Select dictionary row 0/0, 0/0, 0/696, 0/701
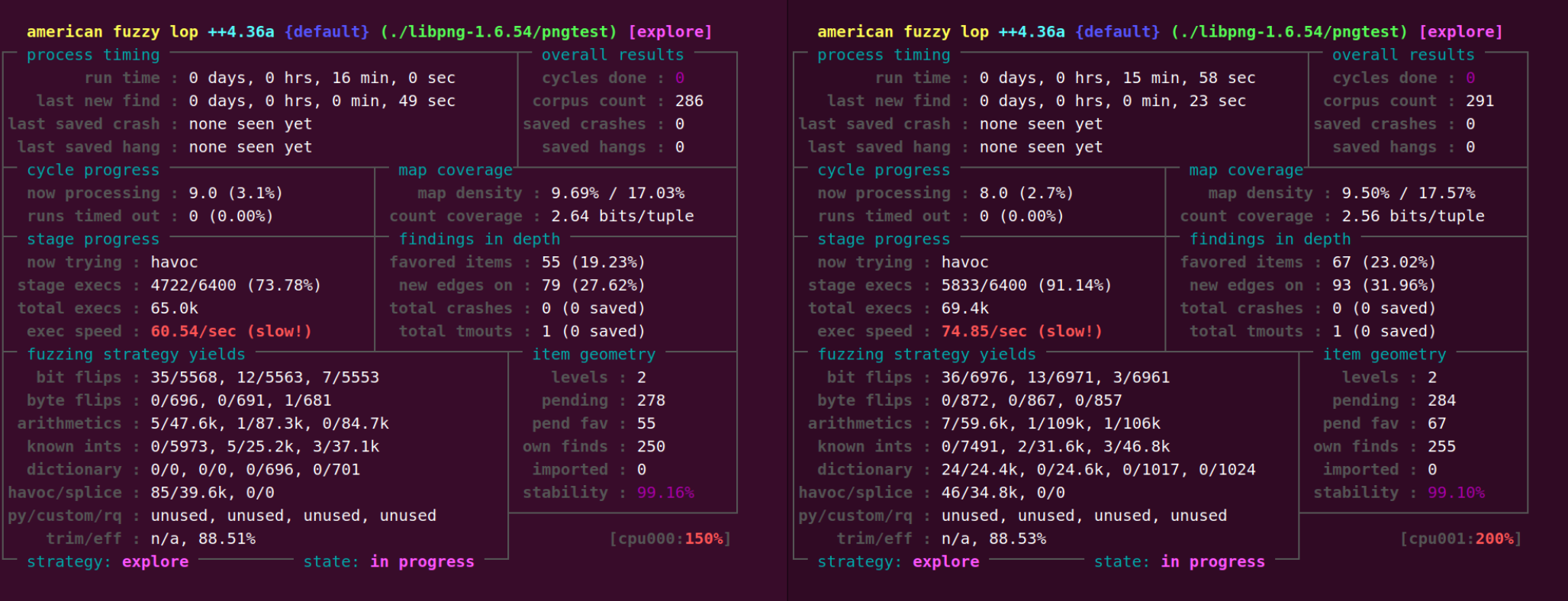The width and height of the screenshot is (1568, 601). (255, 470)
